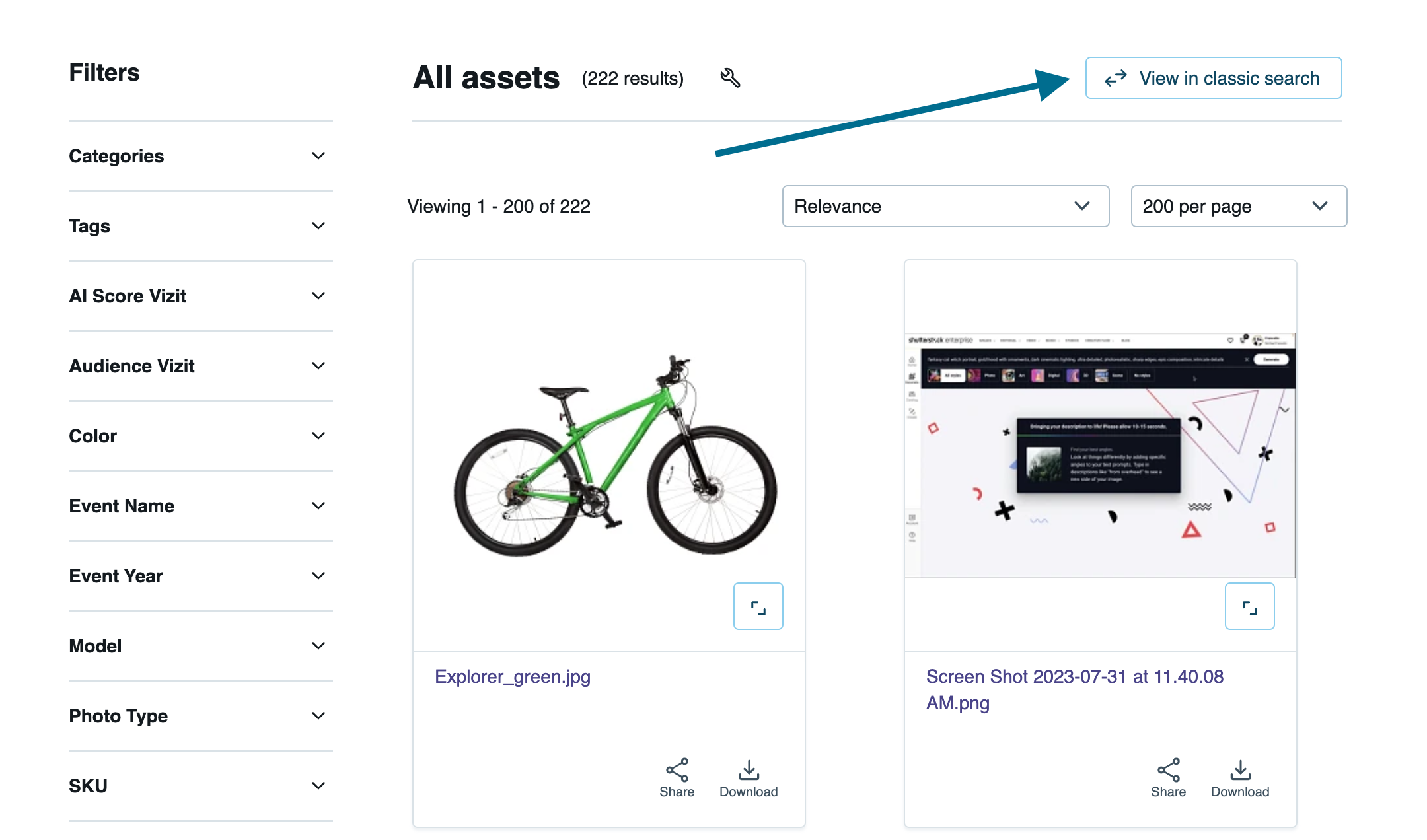Open the AI Score Vizit filter section
Image resolution: width=1427 pixels, height=840 pixels.
click(319, 296)
